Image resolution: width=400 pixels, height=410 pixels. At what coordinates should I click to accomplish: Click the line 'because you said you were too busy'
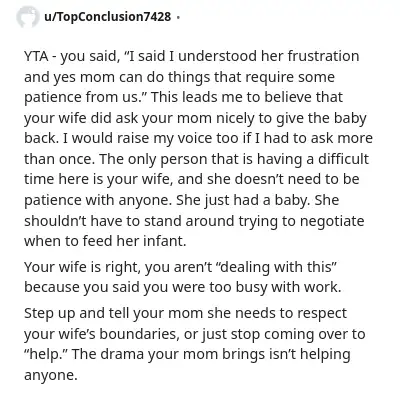pyautogui.click(x=183, y=287)
